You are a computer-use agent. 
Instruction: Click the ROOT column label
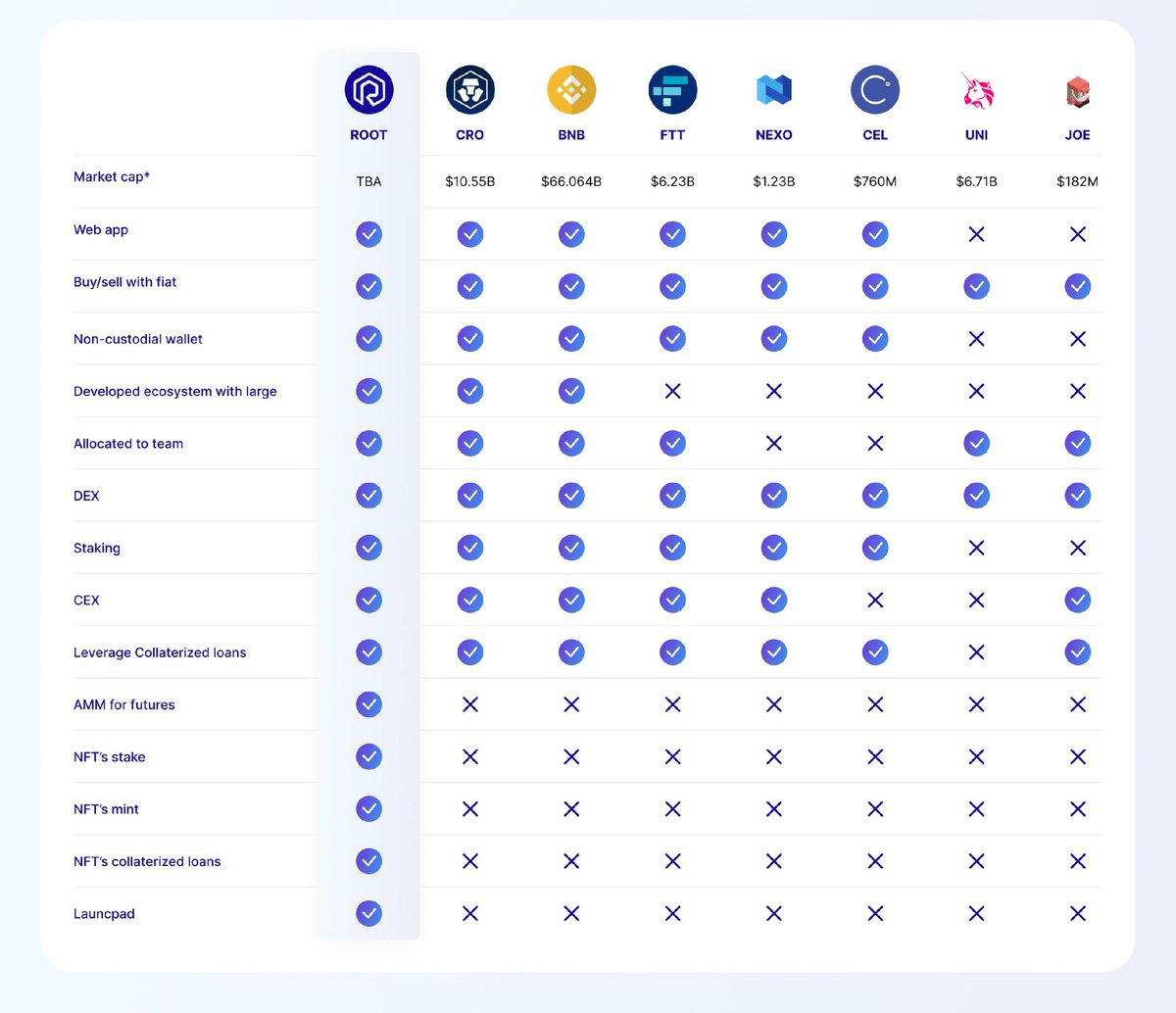coord(368,135)
